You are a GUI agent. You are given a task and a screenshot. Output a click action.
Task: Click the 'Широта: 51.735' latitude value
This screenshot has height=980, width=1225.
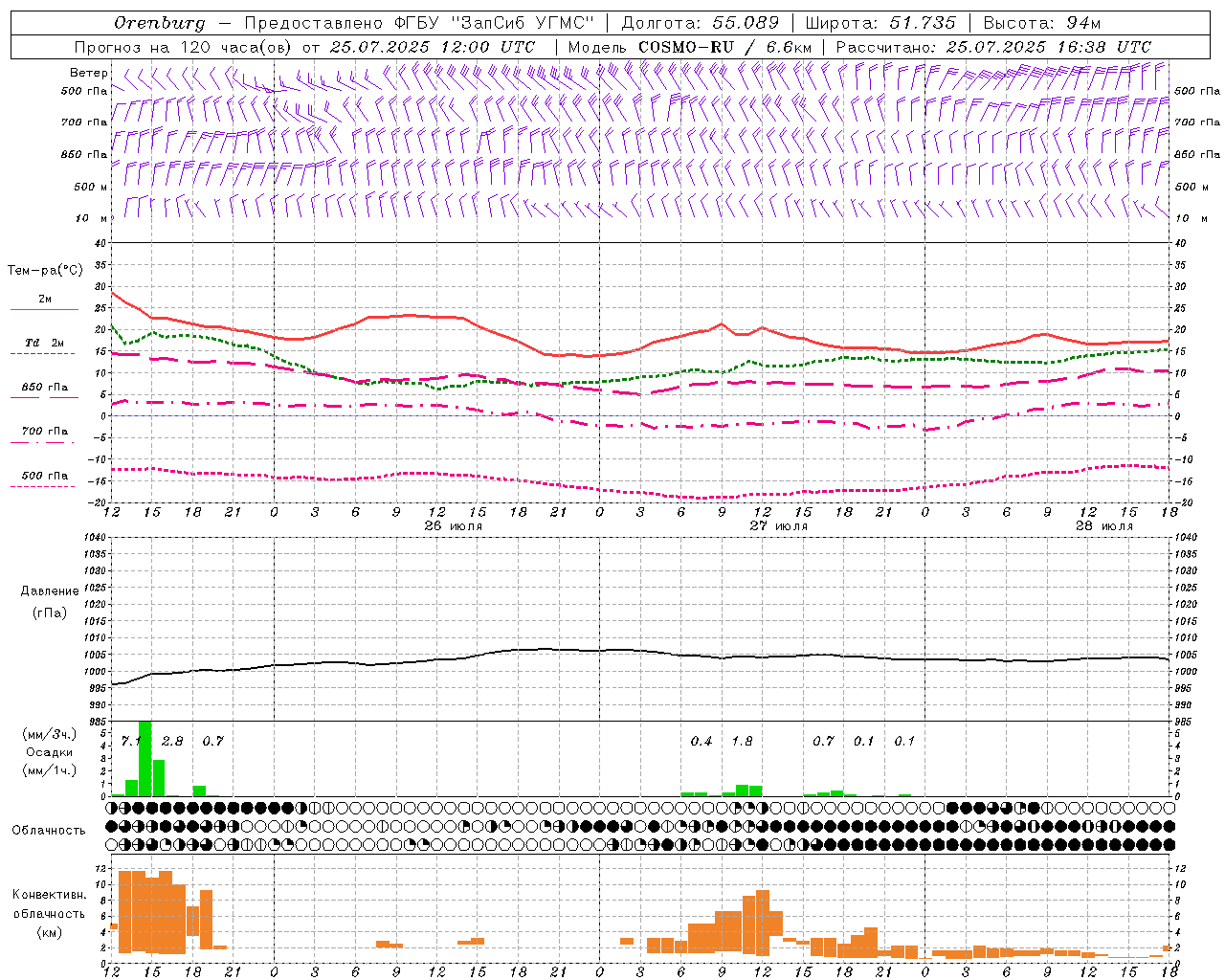(880, 23)
